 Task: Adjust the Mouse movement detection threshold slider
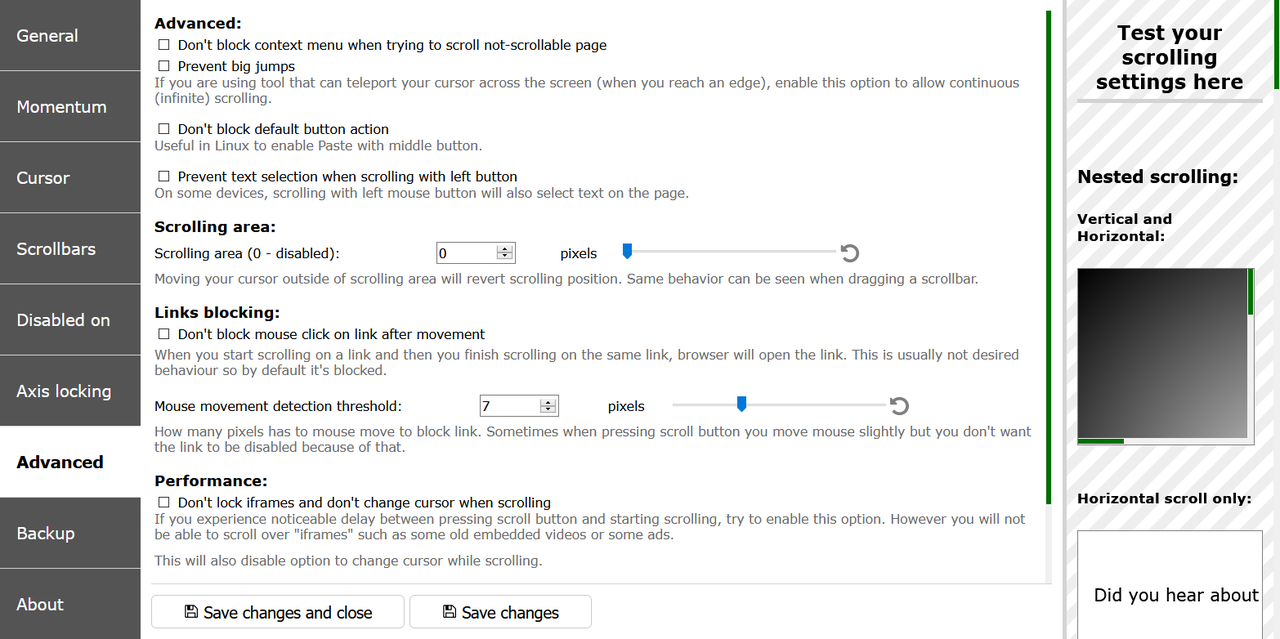click(778, 405)
